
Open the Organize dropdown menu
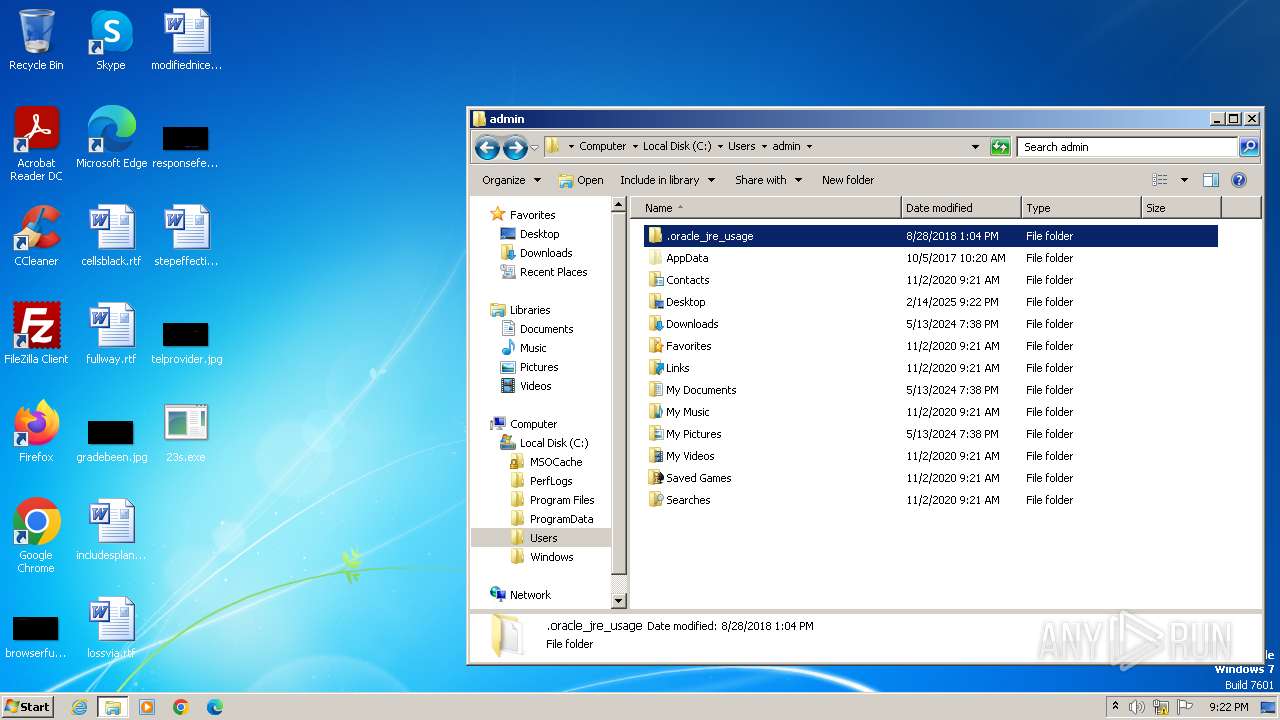511,180
